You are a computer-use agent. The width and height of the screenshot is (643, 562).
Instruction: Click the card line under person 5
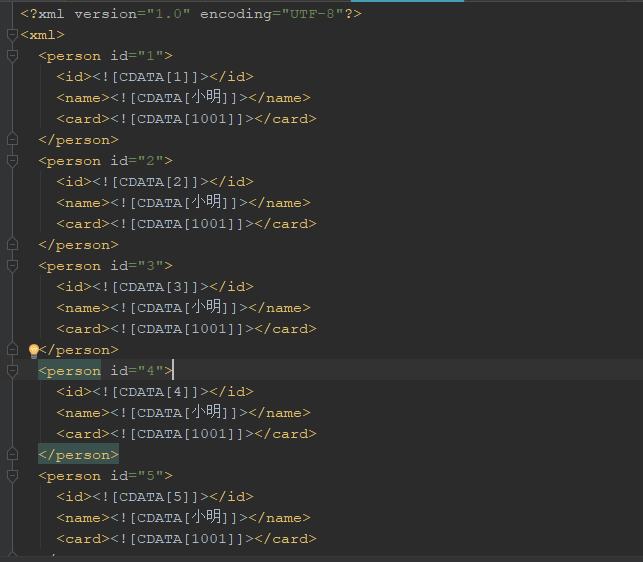point(187,539)
